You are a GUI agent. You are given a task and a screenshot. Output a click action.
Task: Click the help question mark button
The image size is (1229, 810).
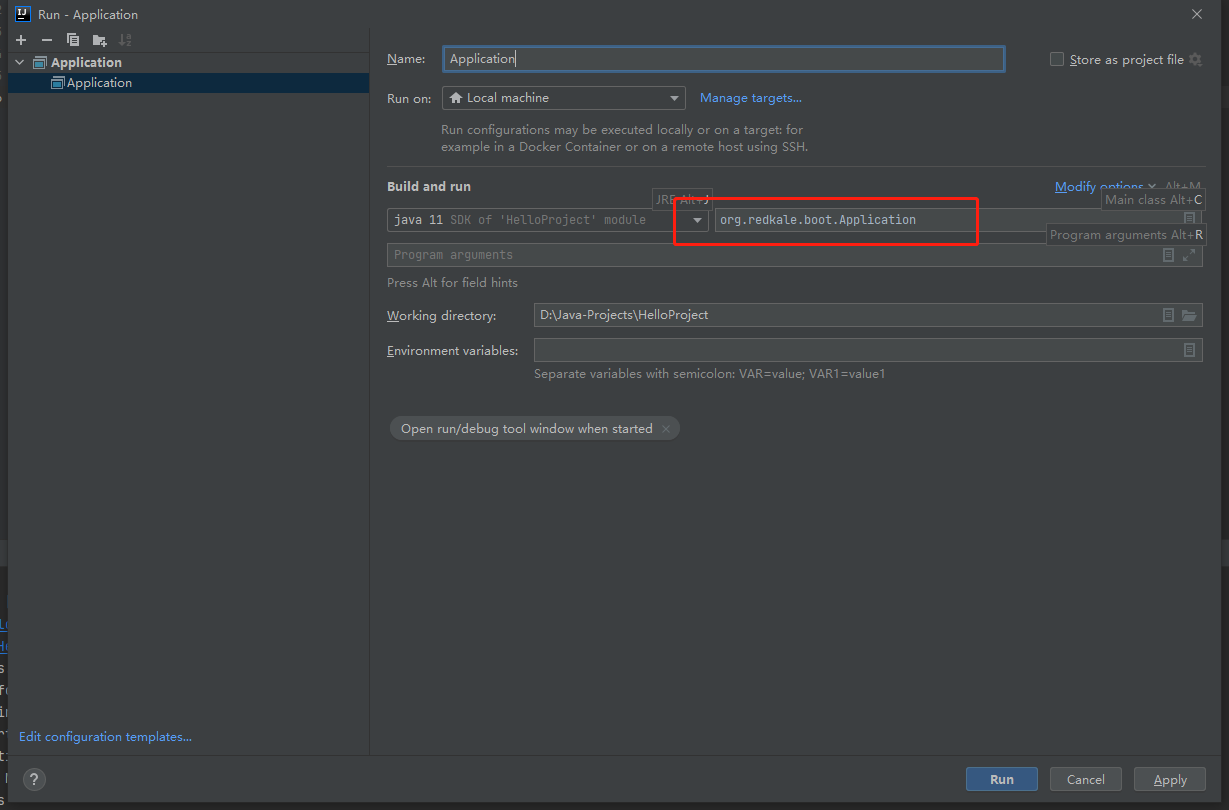pyautogui.click(x=34, y=780)
